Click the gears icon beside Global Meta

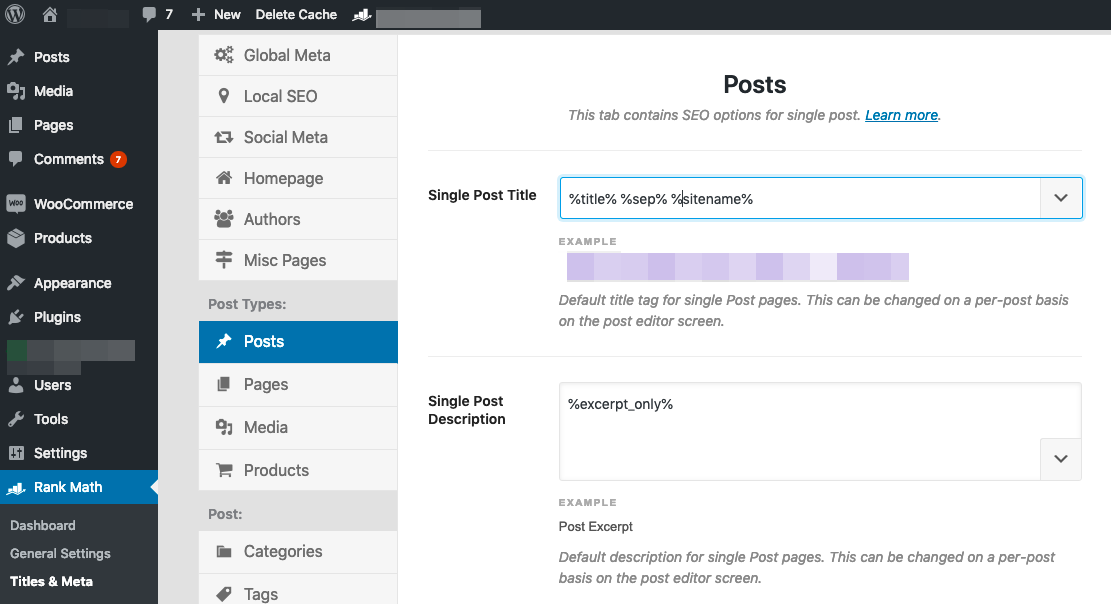coord(224,55)
